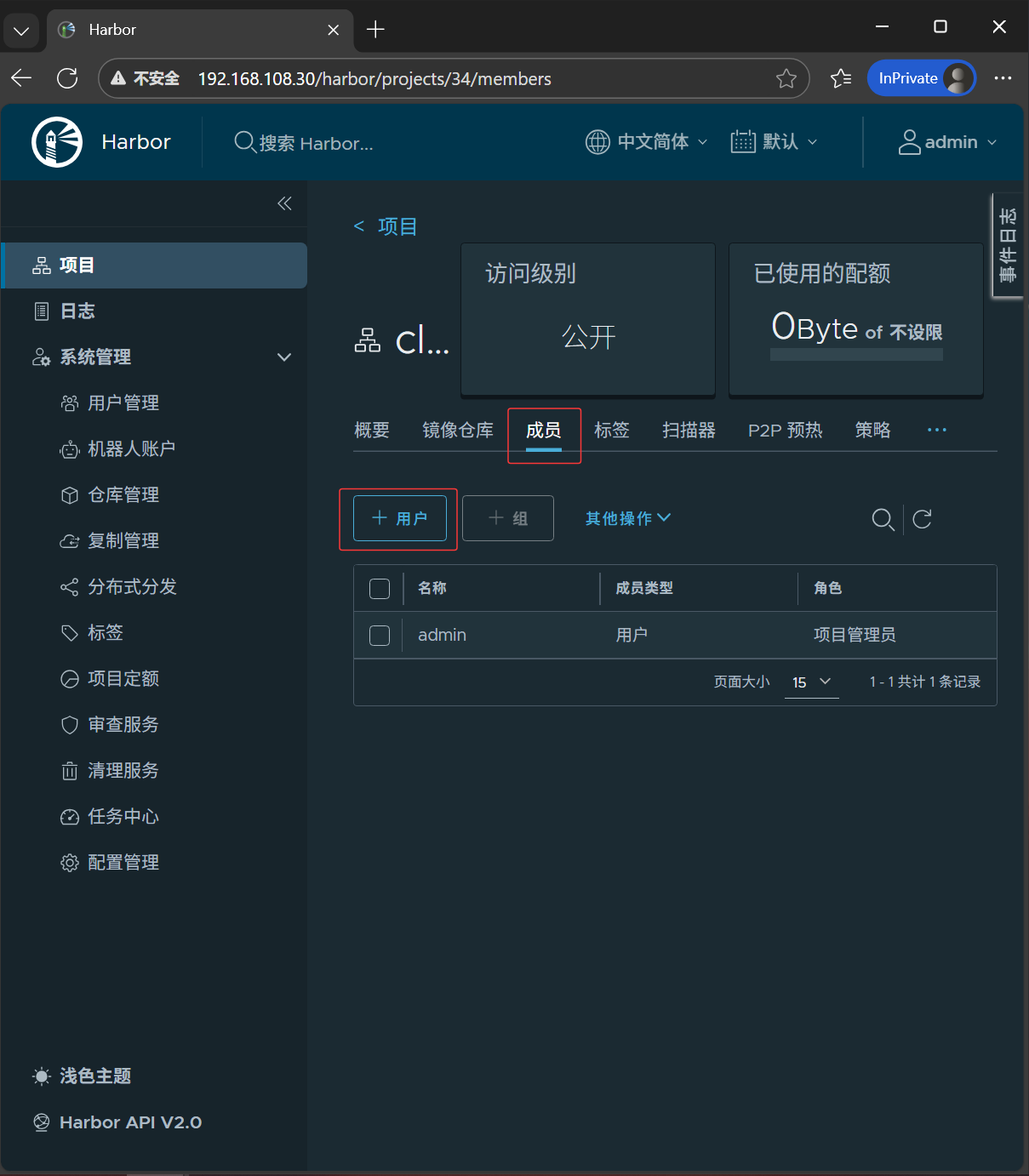Switch to the project 标签 tab

[612, 430]
